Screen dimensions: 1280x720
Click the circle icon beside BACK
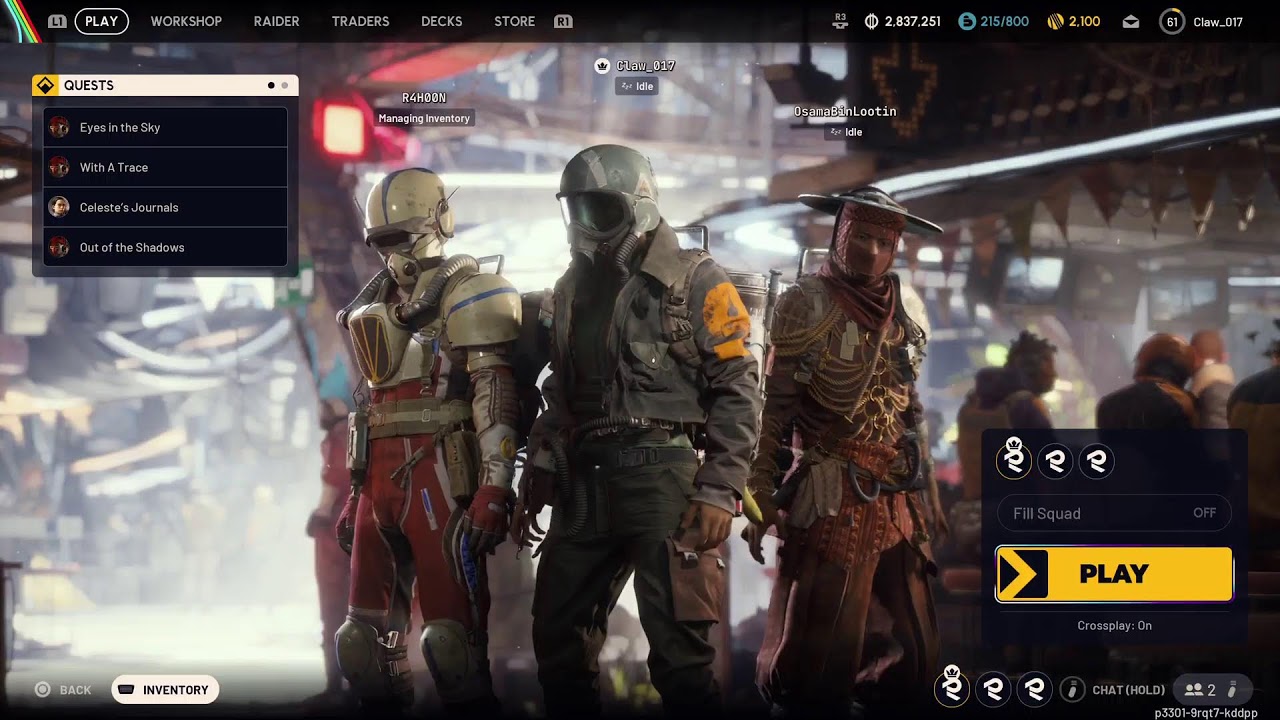point(42,689)
